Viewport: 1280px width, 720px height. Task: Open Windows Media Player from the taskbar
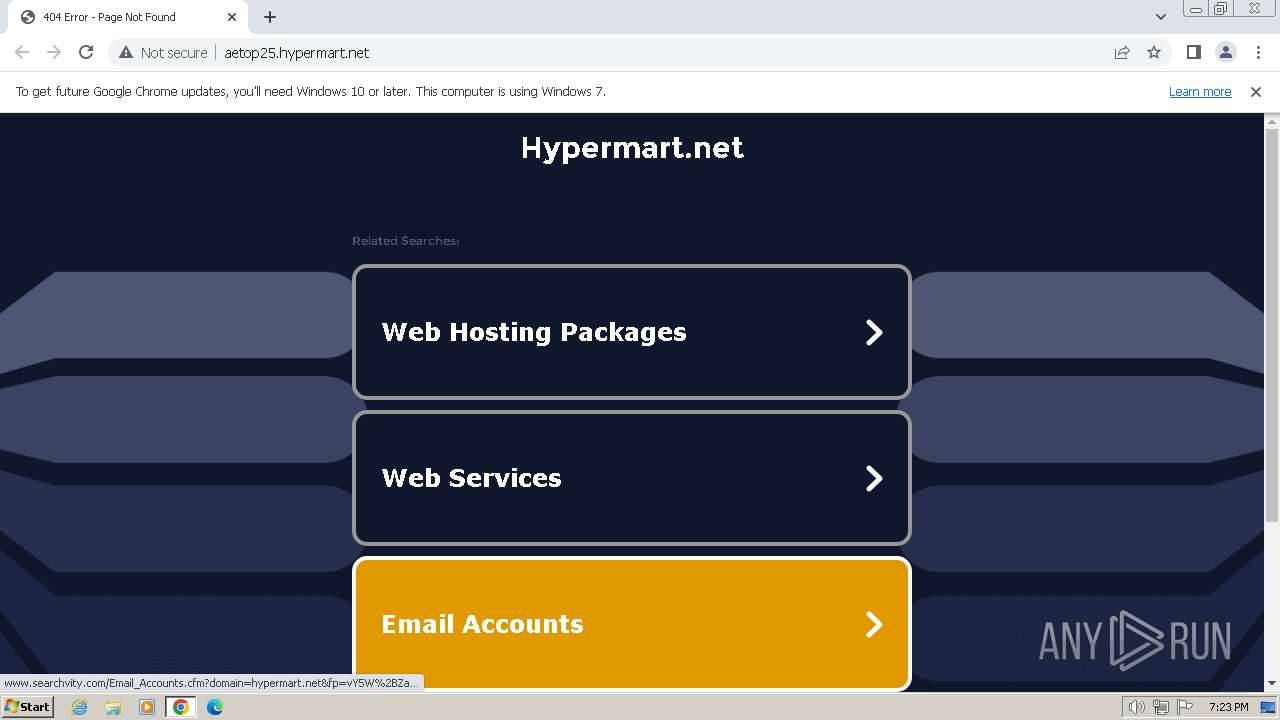click(147, 707)
